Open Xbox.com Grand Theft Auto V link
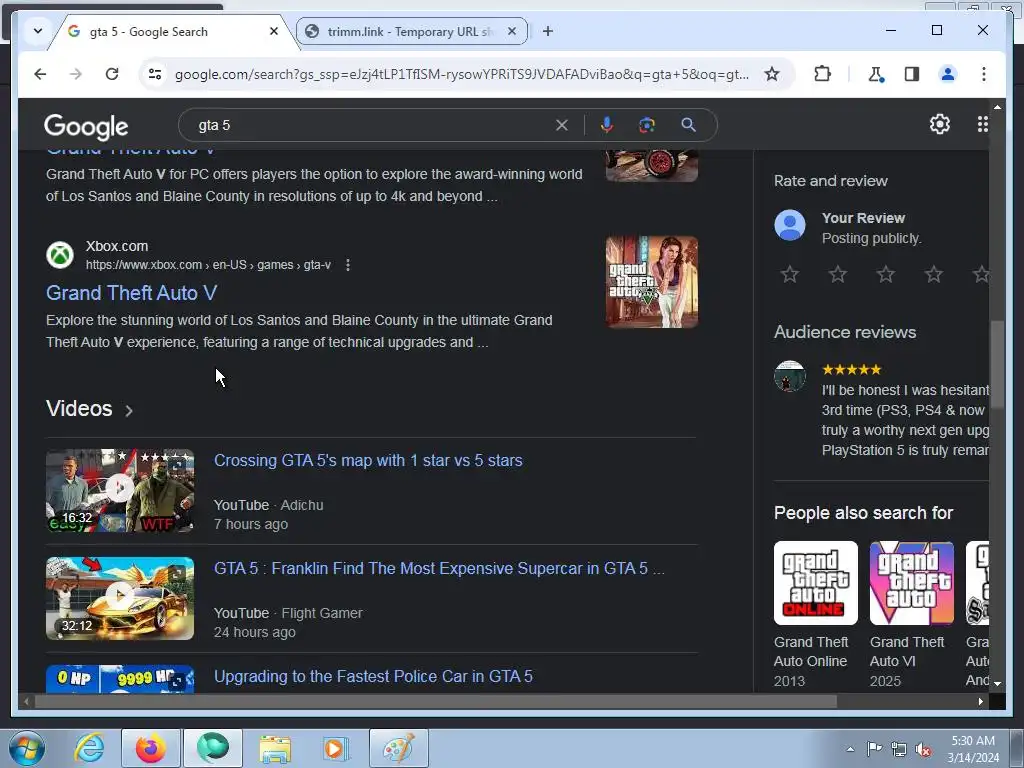The height and width of the screenshot is (768, 1024). point(131,293)
